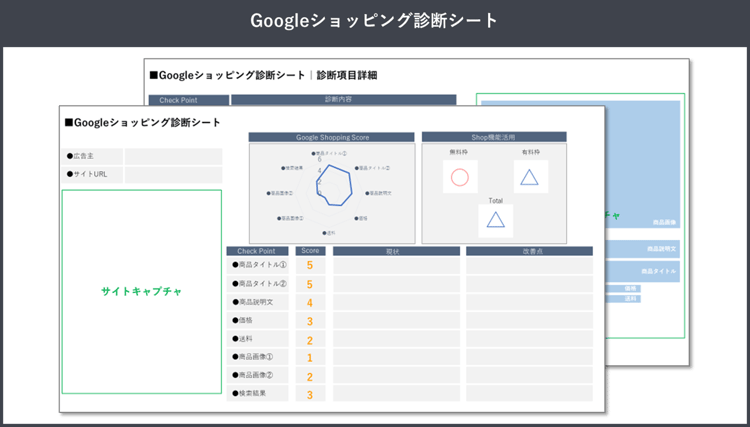750x427 pixels.
Task: Click the 有料枠 label
Action: click(531, 153)
